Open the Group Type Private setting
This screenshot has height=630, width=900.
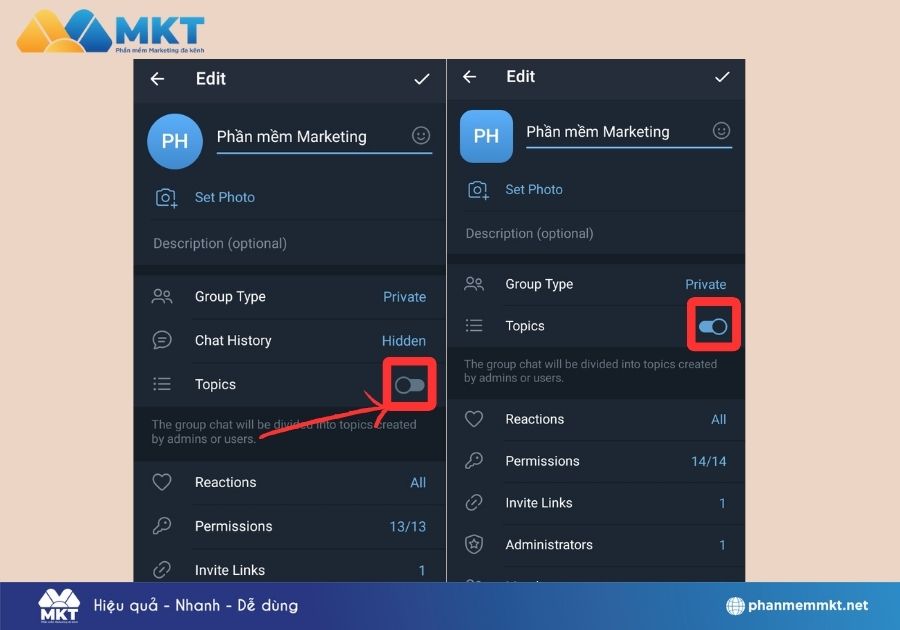point(404,296)
